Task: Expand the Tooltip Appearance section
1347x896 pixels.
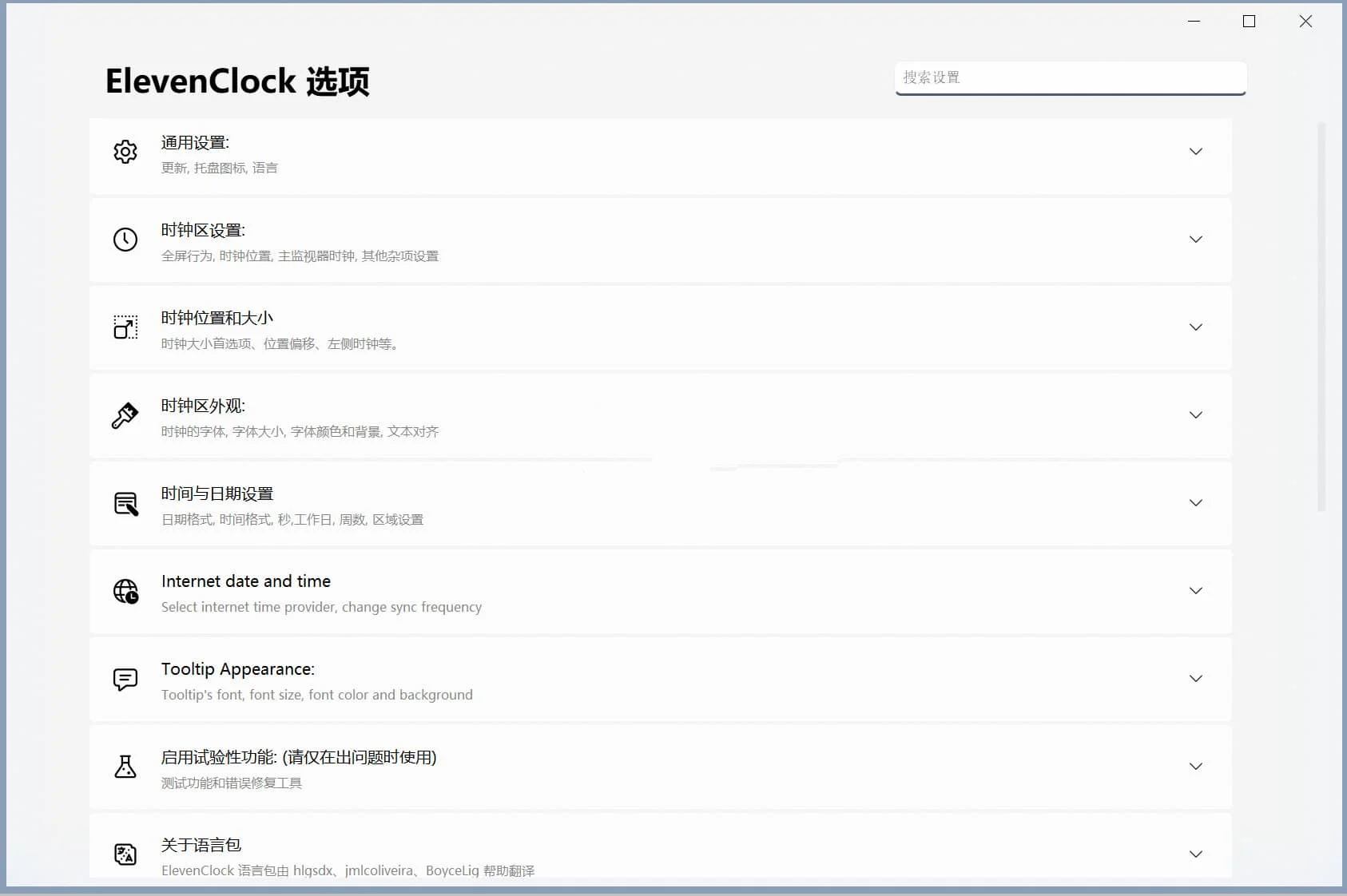Action: point(1196,680)
